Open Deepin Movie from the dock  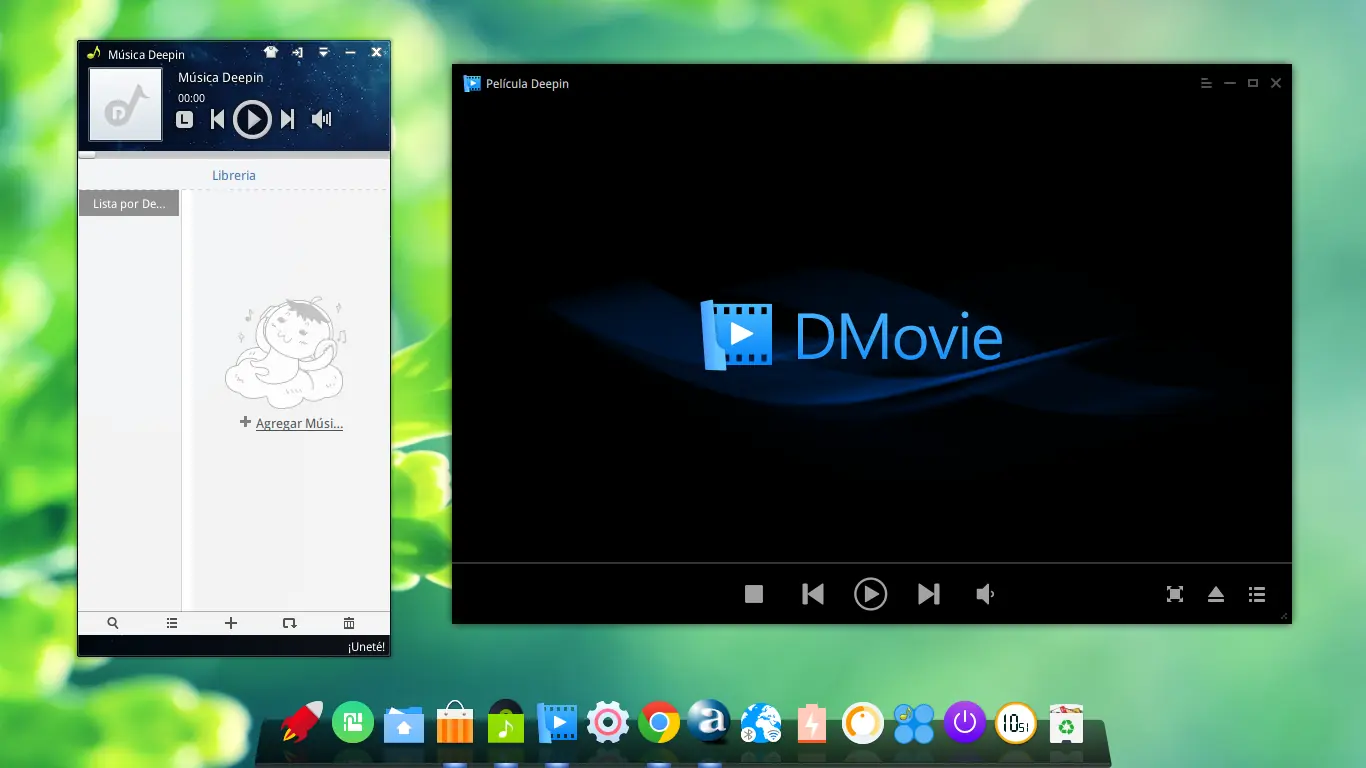pos(557,722)
